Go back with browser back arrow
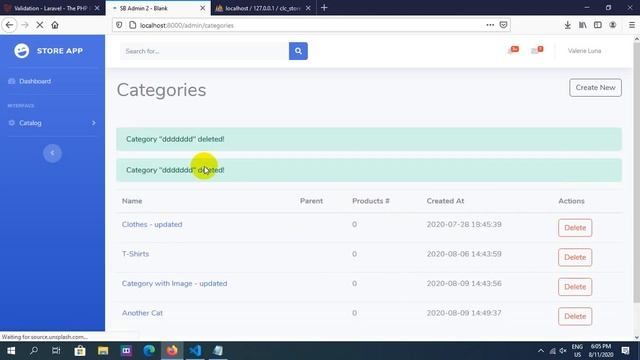The width and height of the screenshot is (640, 360). pos(9,25)
